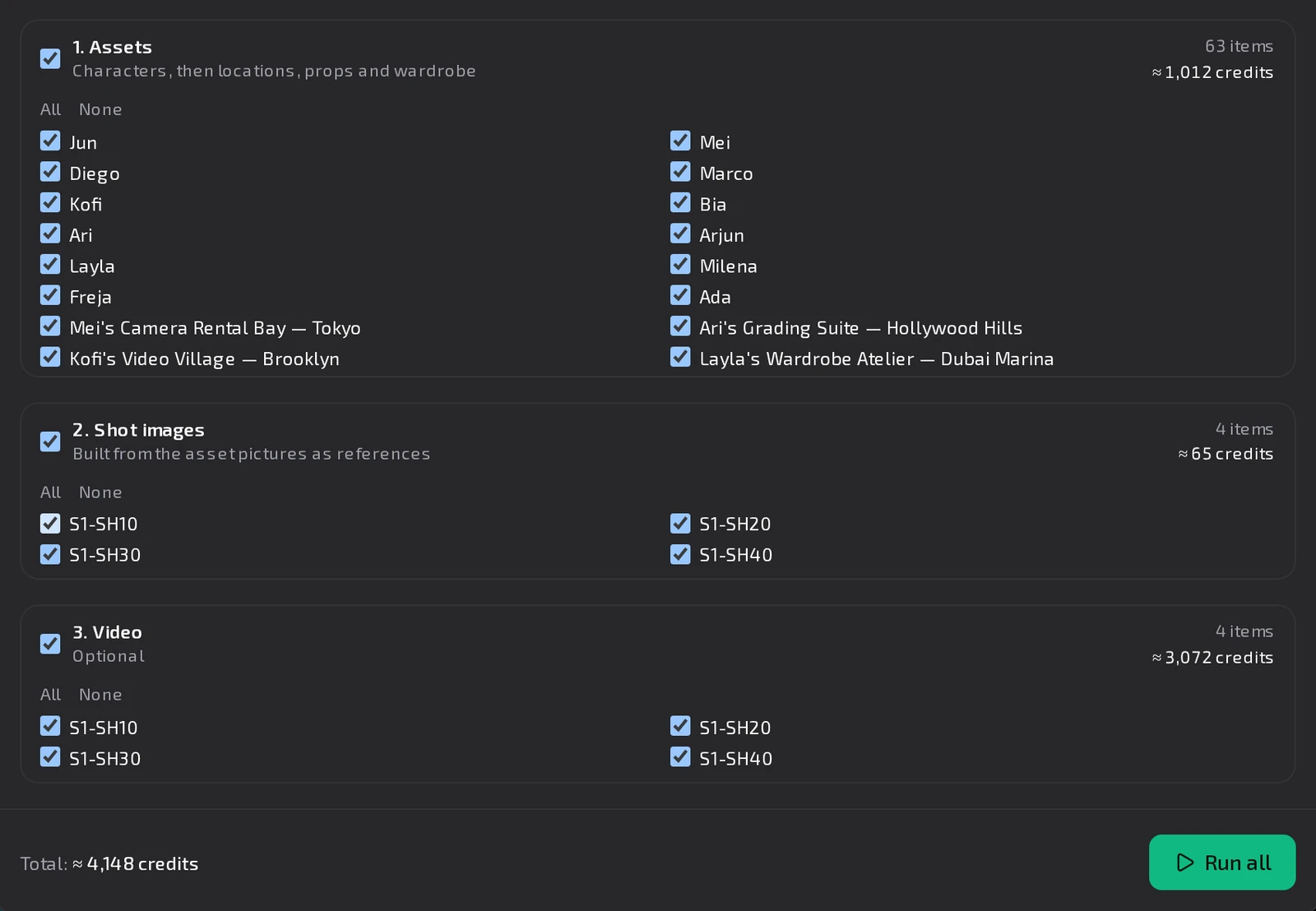The image size is (1316, 911).
Task: Uncheck S1-SH10 under Video
Action: tap(50, 727)
